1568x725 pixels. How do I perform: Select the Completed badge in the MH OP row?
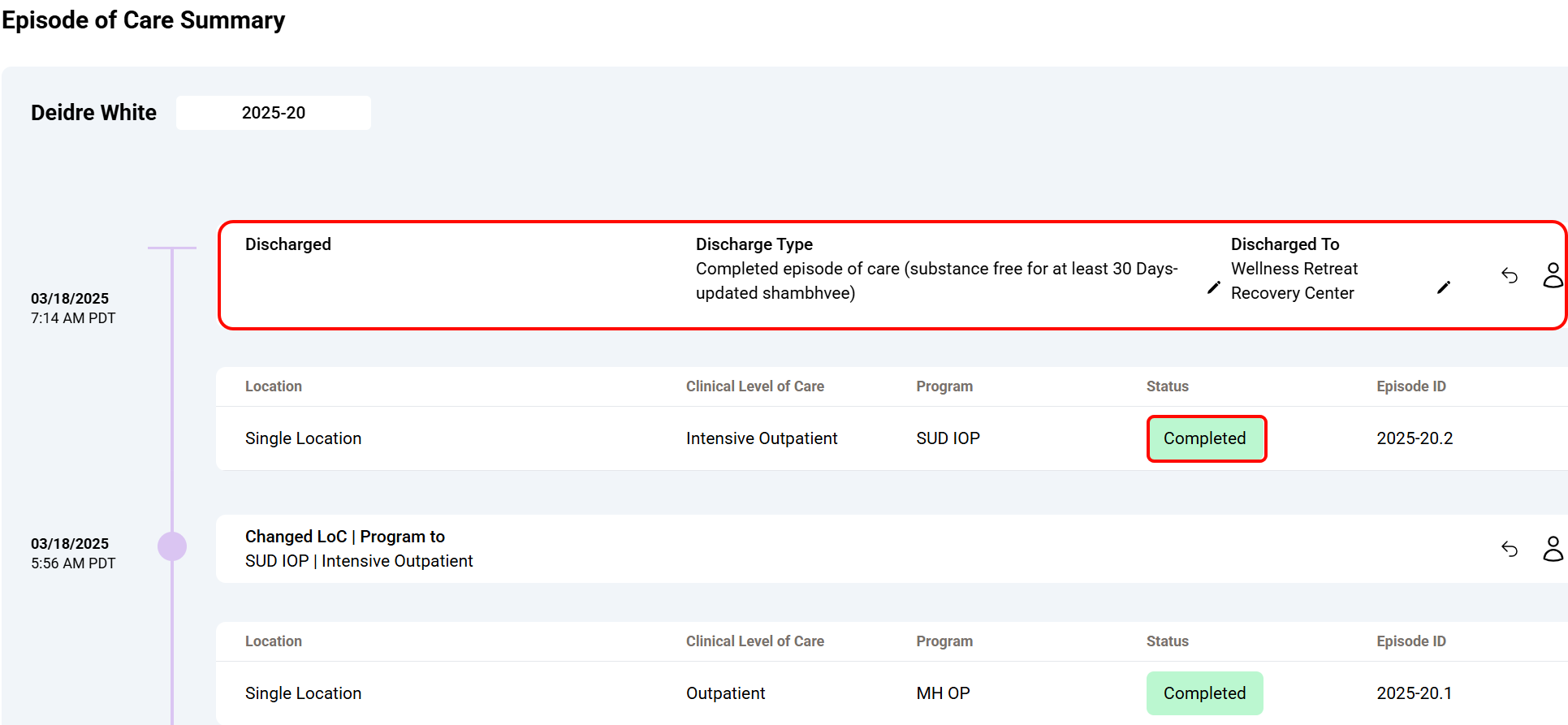(1204, 693)
